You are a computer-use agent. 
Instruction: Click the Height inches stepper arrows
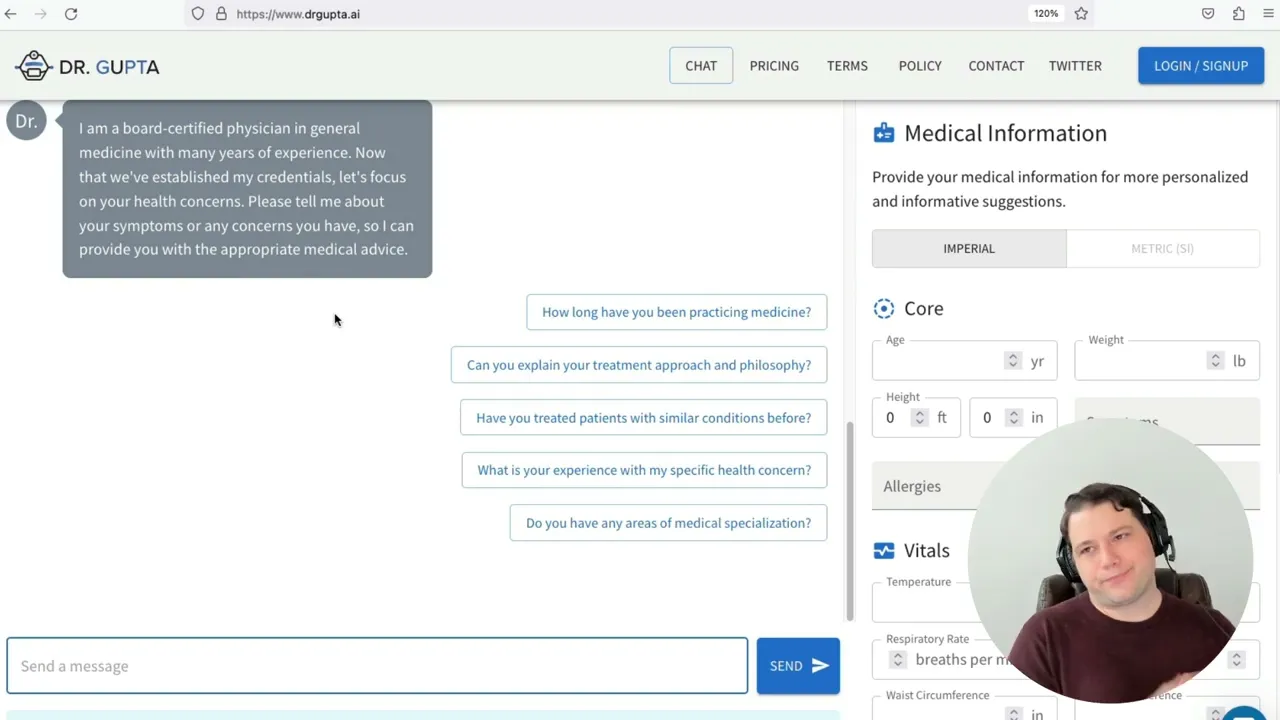(1014, 418)
